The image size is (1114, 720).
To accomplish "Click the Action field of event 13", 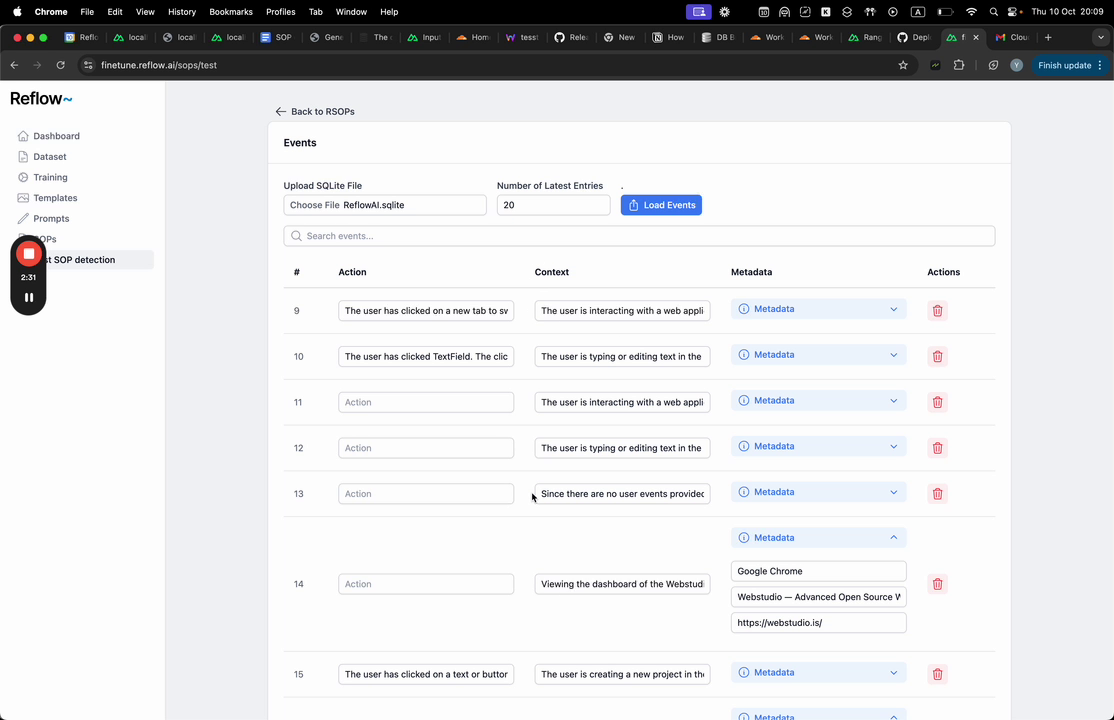I will coord(426,494).
